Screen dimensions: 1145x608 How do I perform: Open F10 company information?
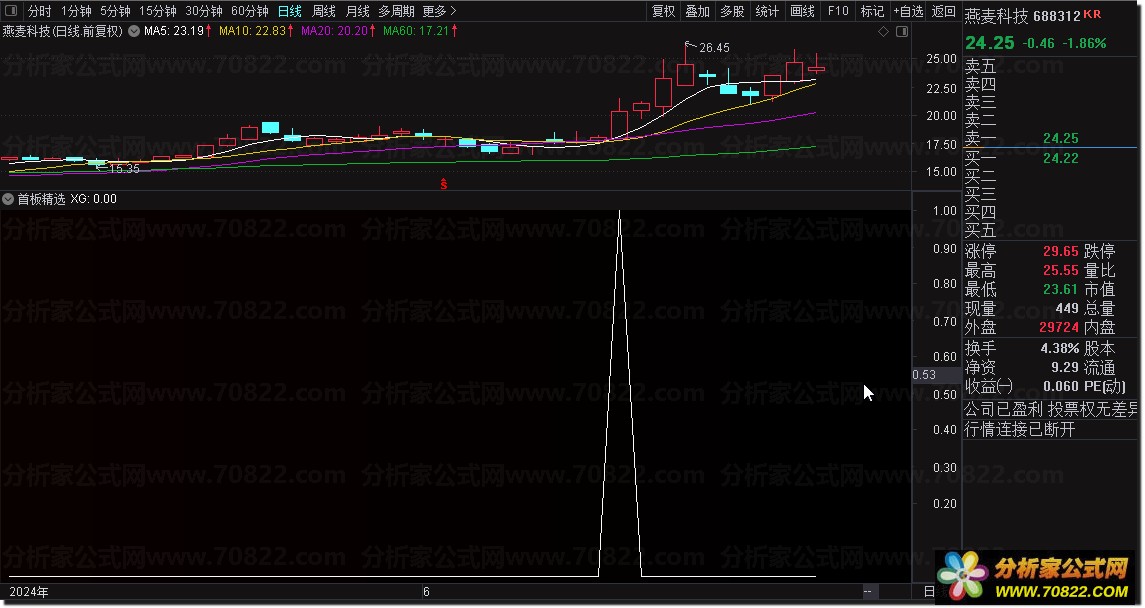838,11
